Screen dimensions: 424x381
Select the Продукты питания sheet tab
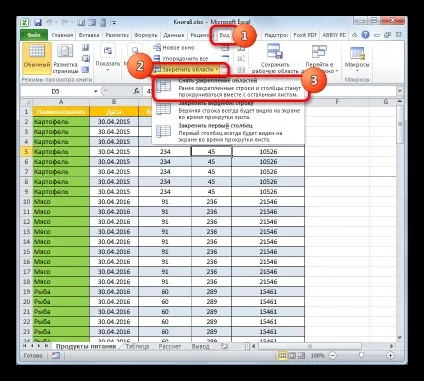tap(86, 346)
